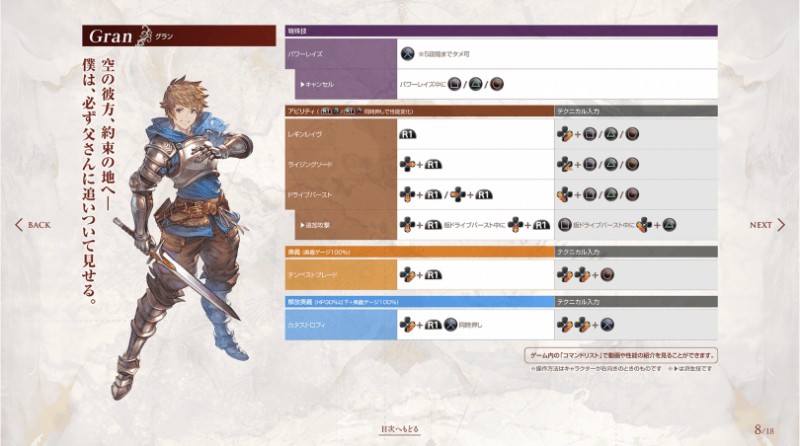Image resolution: width=800 pixels, height=446 pixels.
Task: Click the d-pad down icon in ドライブバースト row
Action: click(407, 194)
